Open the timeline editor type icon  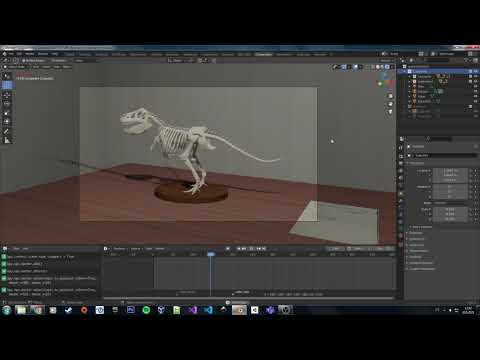click(106, 248)
